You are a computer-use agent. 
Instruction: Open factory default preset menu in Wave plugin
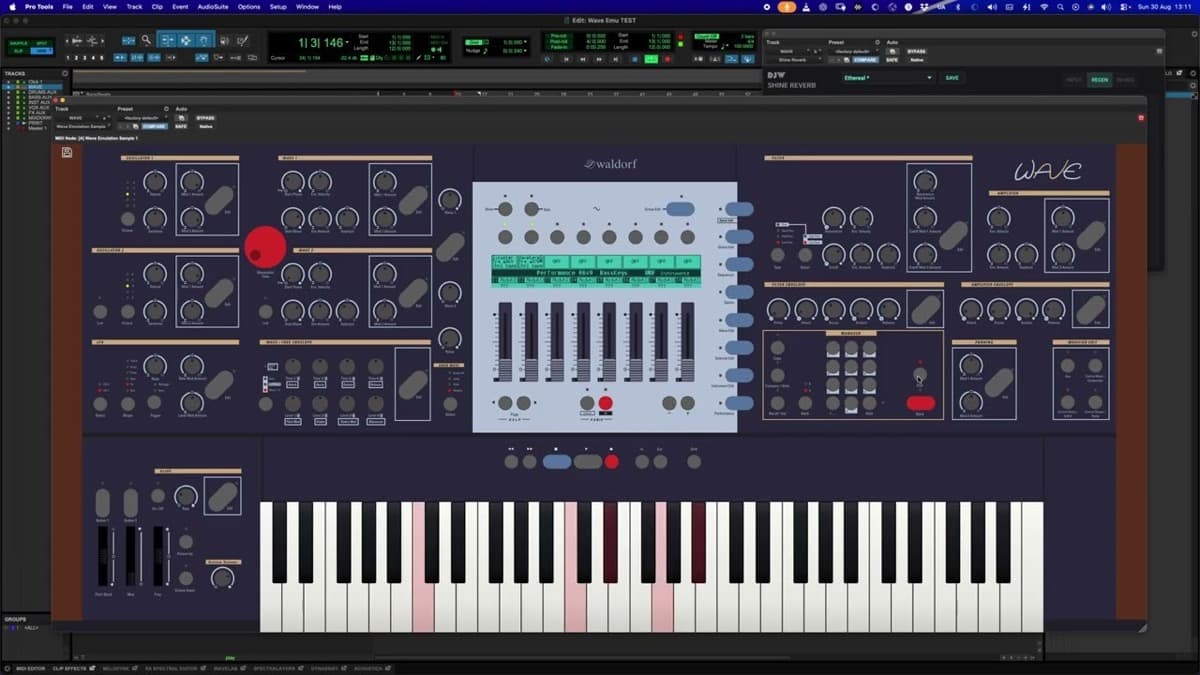pos(145,118)
